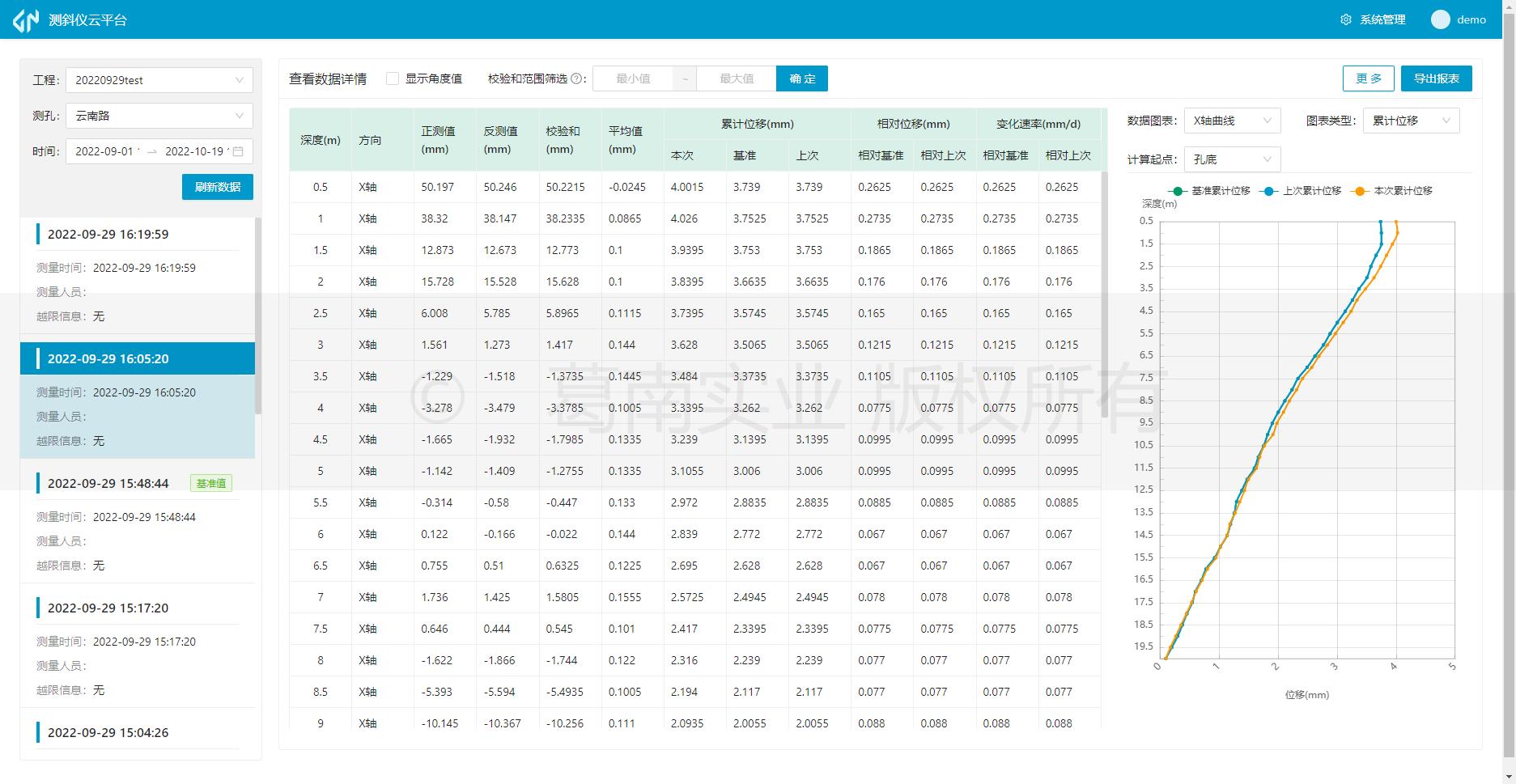
Task: Click the 基准值 tag
Action: [x=211, y=483]
